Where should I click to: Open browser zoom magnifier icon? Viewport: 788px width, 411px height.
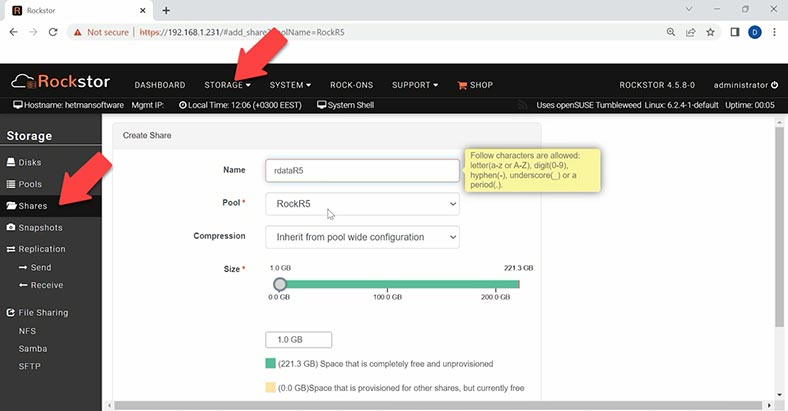pos(670,32)
